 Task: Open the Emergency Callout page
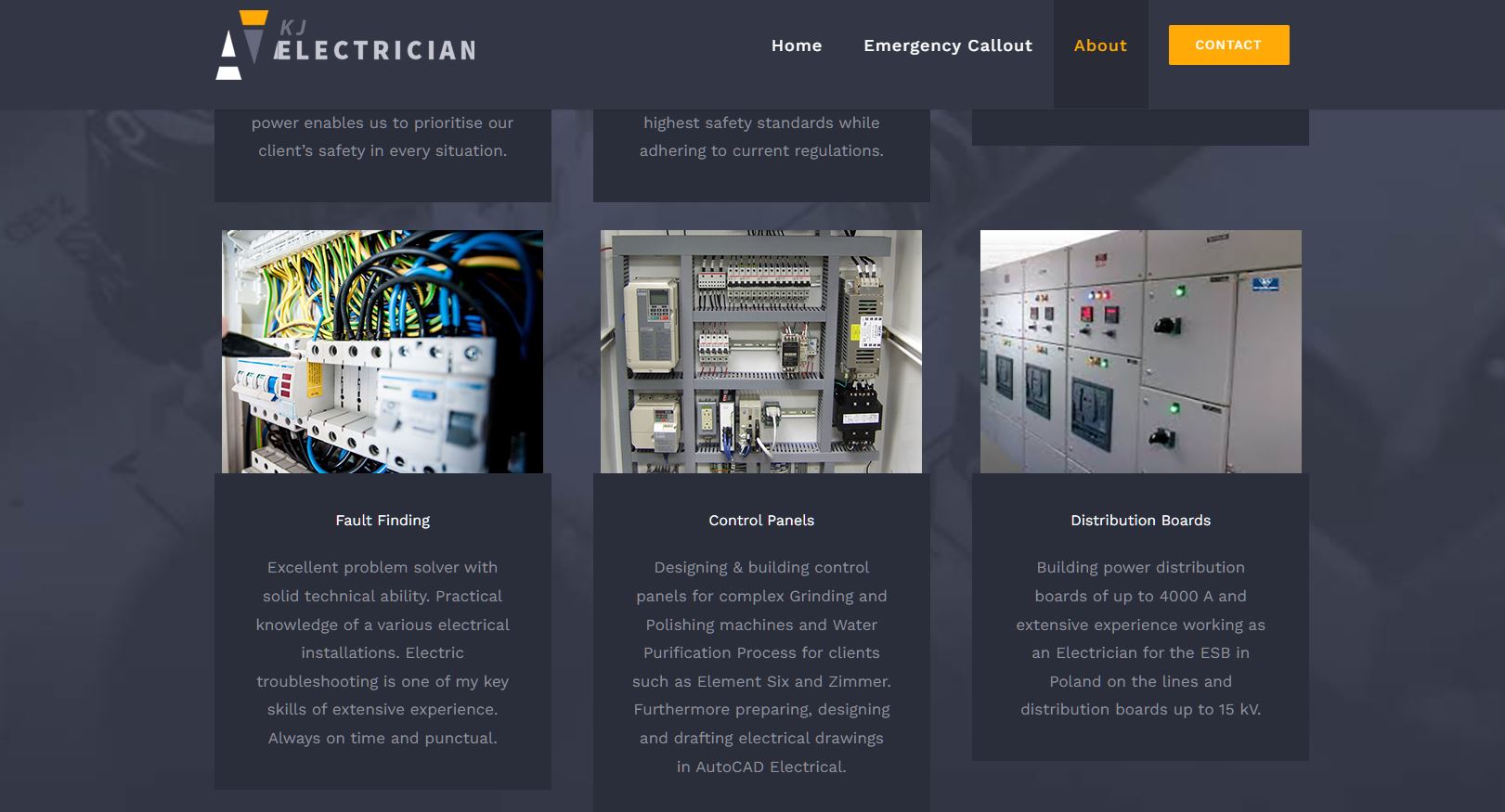948,45
